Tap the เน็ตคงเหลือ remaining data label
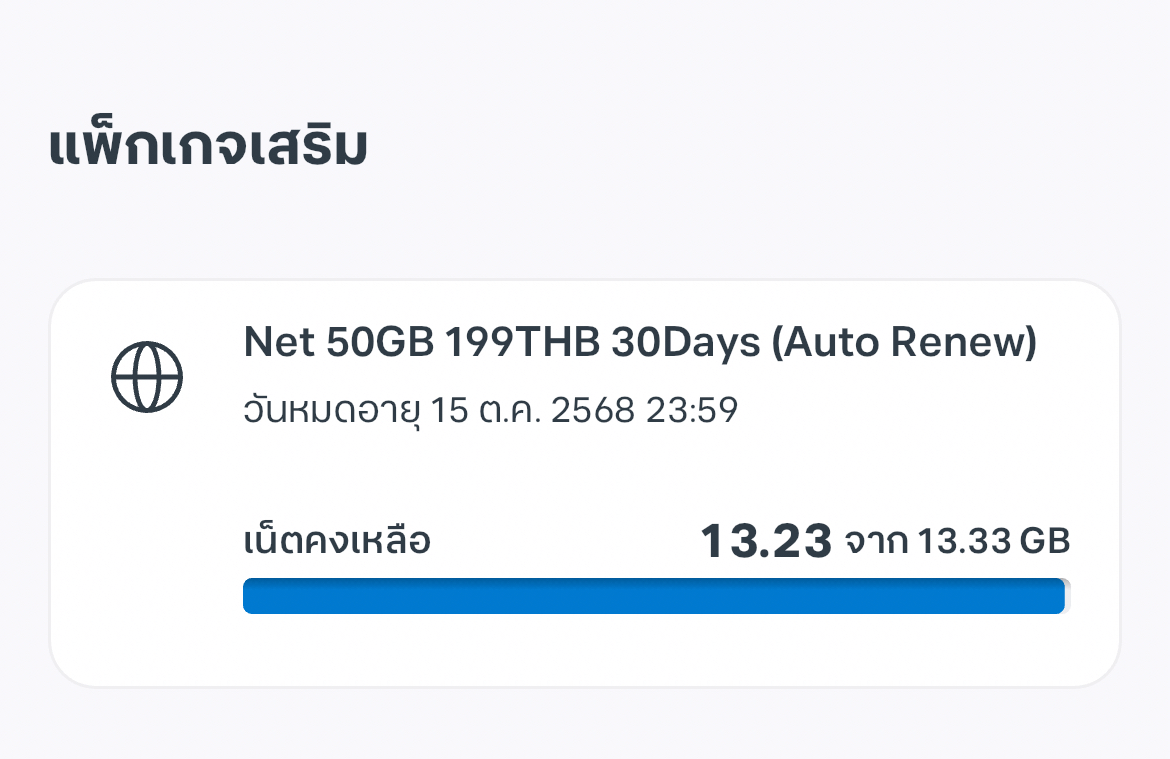 [x=337, y=542]
